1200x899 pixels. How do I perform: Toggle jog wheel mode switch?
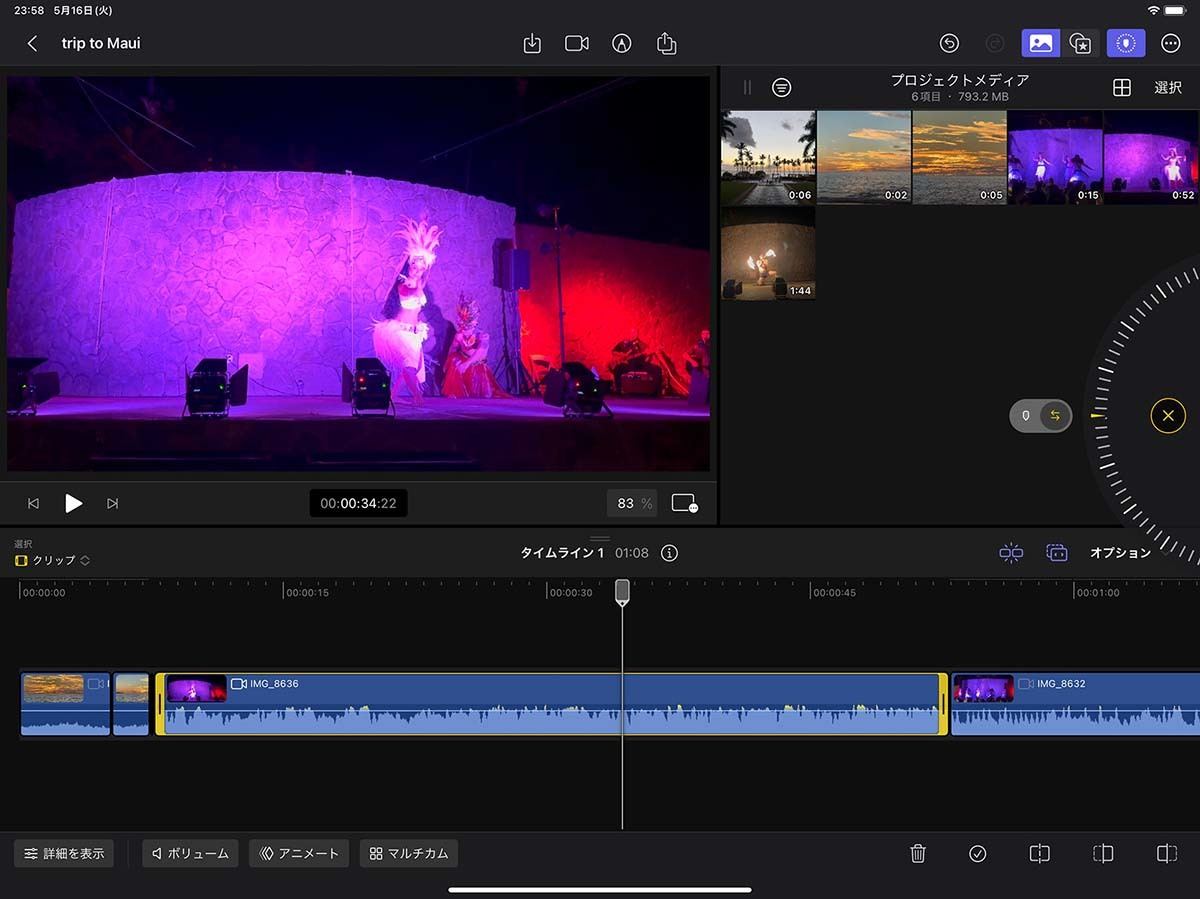point(1040,415)
